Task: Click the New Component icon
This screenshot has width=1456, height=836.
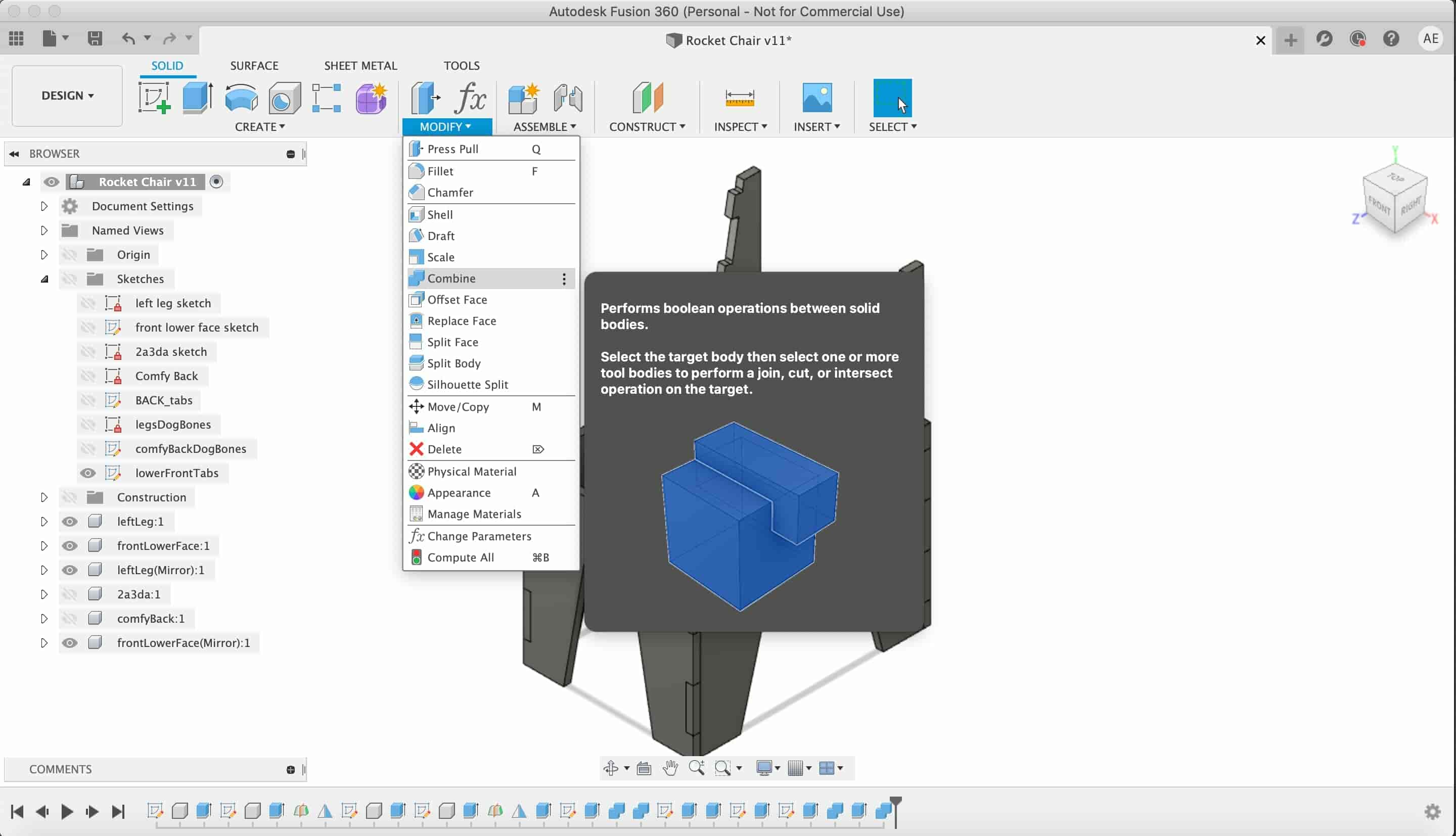Action: pyautogui.click(x=523, y=98)
